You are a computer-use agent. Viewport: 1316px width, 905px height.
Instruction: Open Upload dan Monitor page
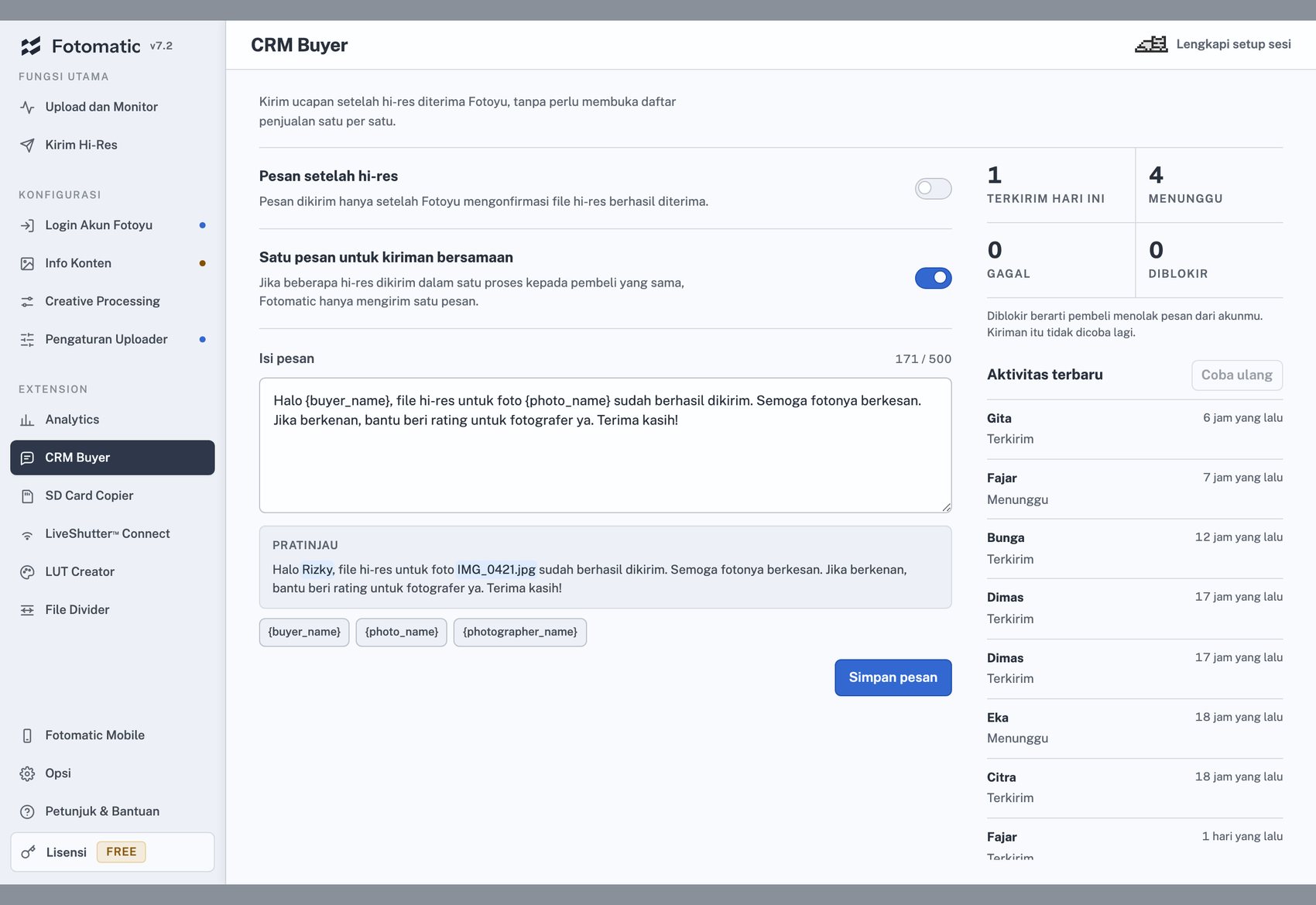(112, 107)
